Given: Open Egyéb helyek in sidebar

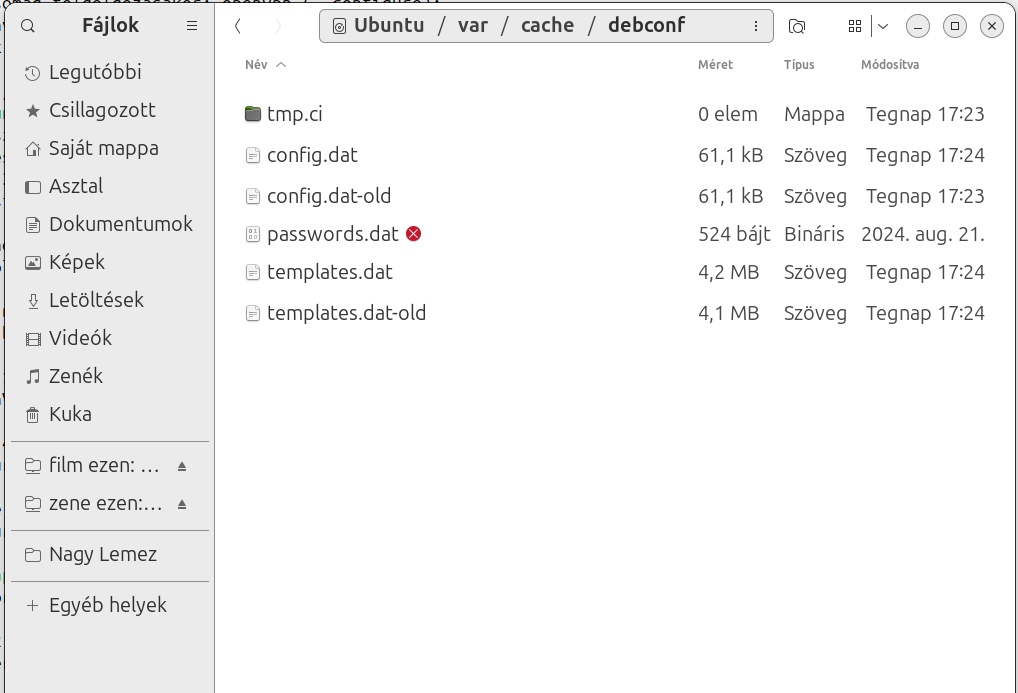Looking at the screenshot, I should click(x=107, y=605).
